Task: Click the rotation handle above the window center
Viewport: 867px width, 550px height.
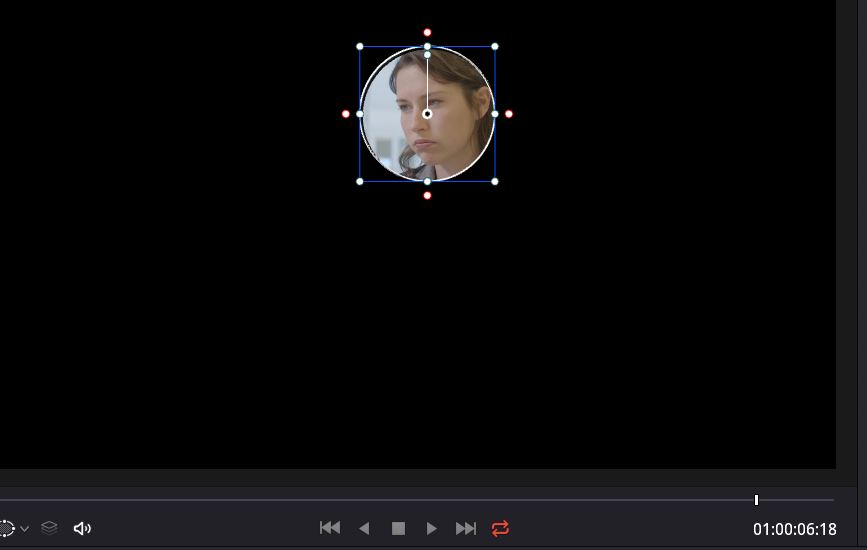Action: tap(427, 54)
